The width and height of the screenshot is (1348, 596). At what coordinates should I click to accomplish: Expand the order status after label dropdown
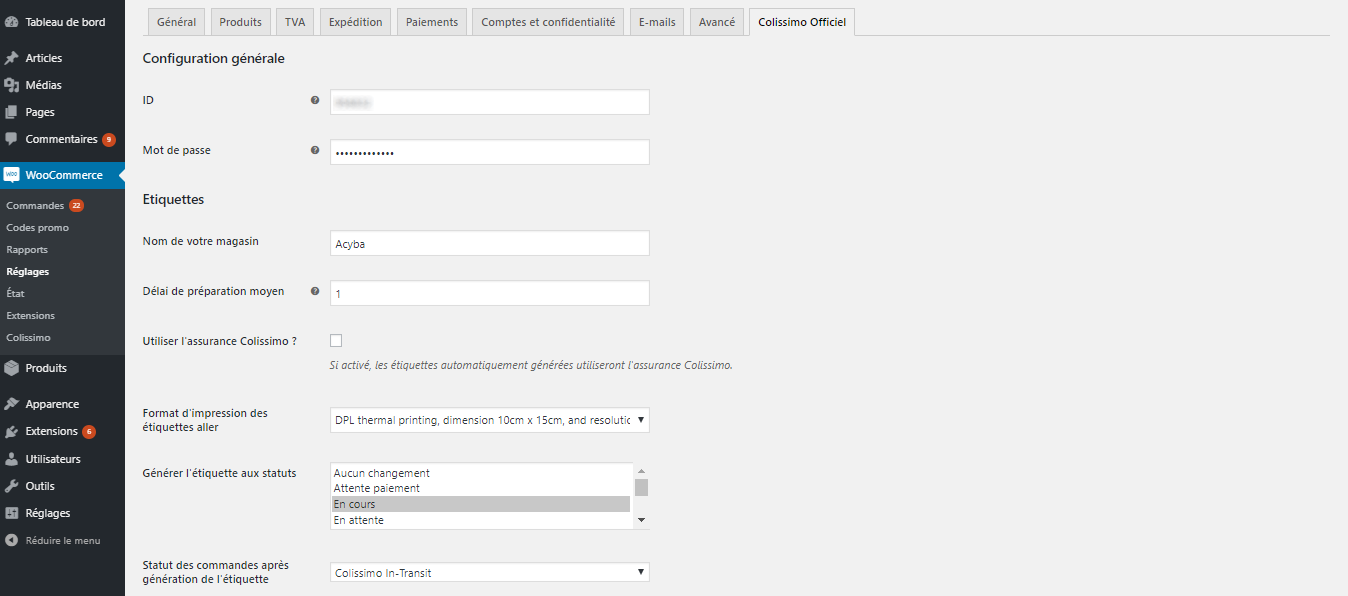pyautogui.click(x=489, y=573)
